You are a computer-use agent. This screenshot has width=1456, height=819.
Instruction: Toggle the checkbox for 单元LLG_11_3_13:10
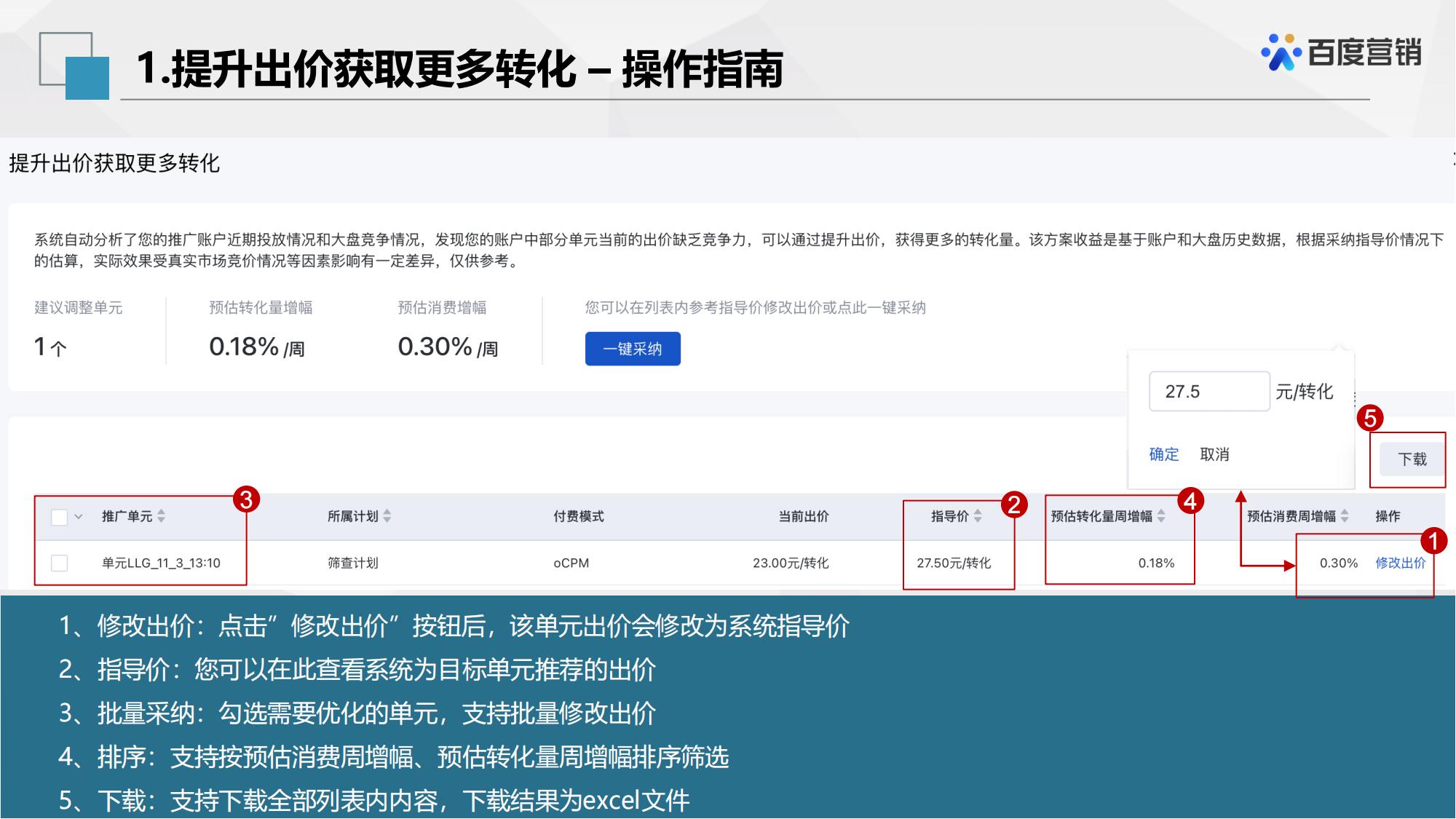[x=56, y=561]
